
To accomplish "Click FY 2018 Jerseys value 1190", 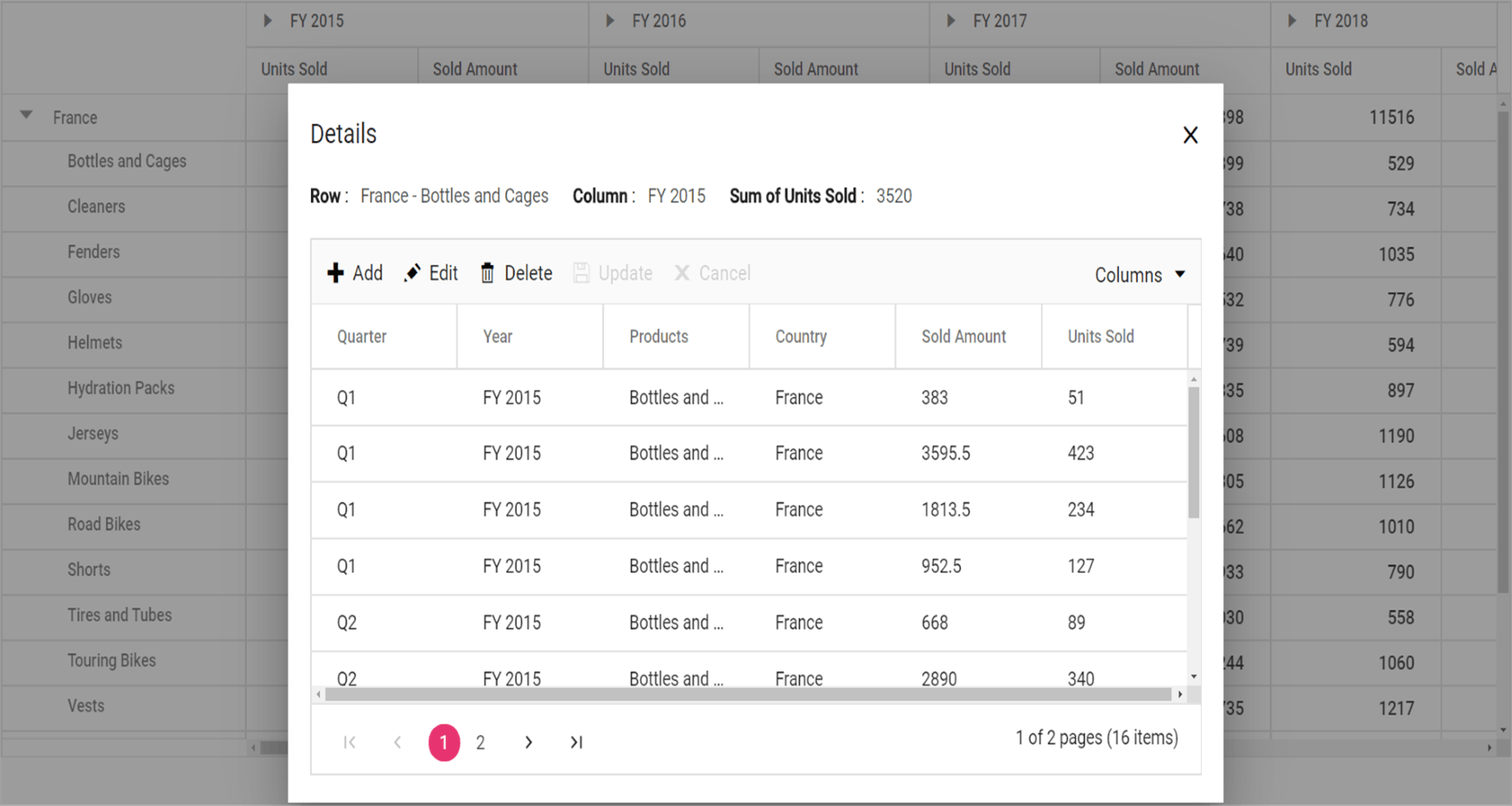I will point(1356,435).
